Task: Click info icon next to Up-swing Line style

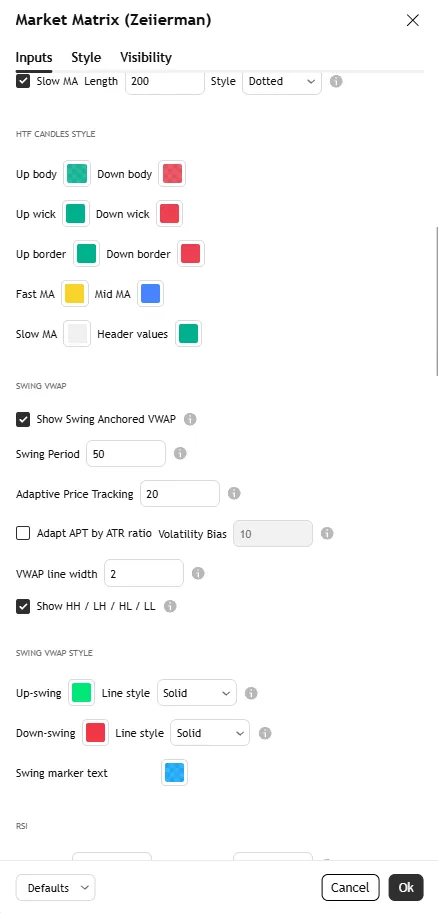Action: 251,693
